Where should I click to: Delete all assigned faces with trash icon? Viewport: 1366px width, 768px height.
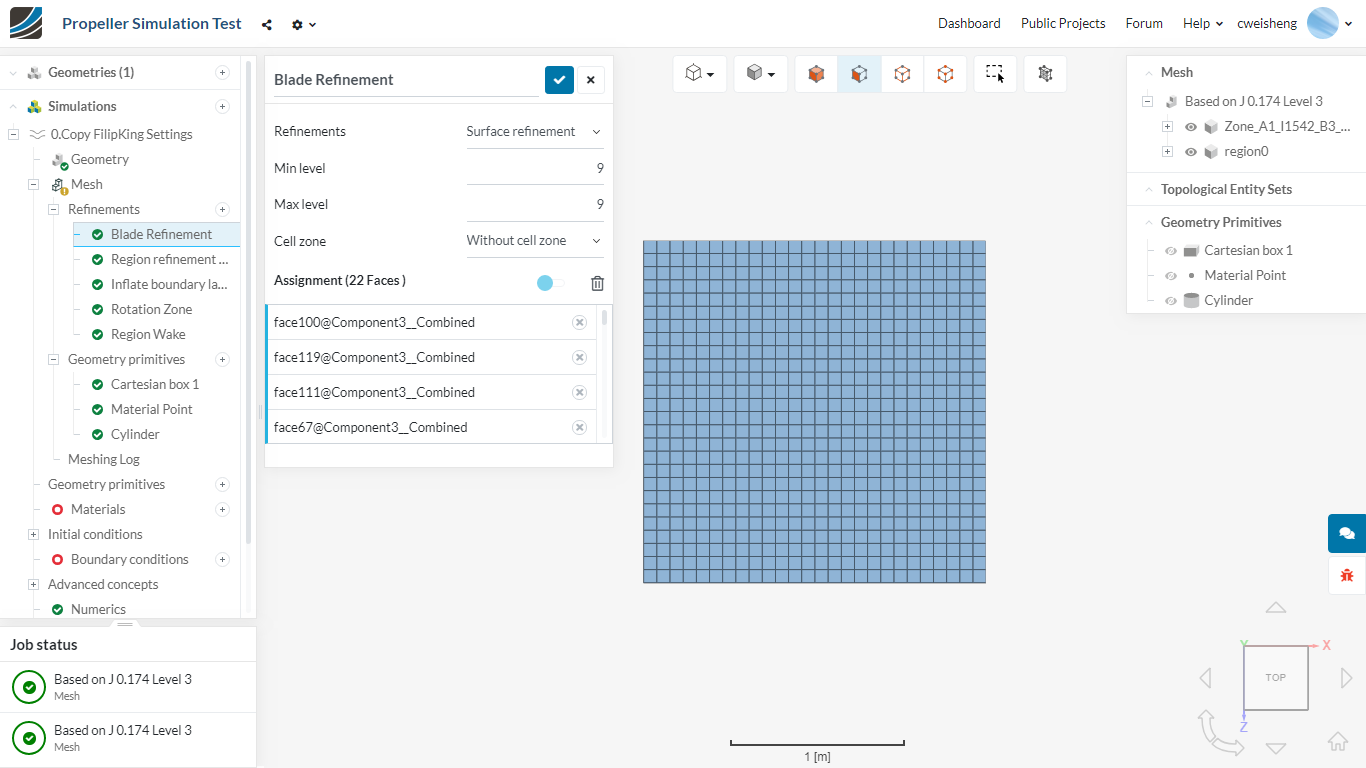click(x=597, y=283)
